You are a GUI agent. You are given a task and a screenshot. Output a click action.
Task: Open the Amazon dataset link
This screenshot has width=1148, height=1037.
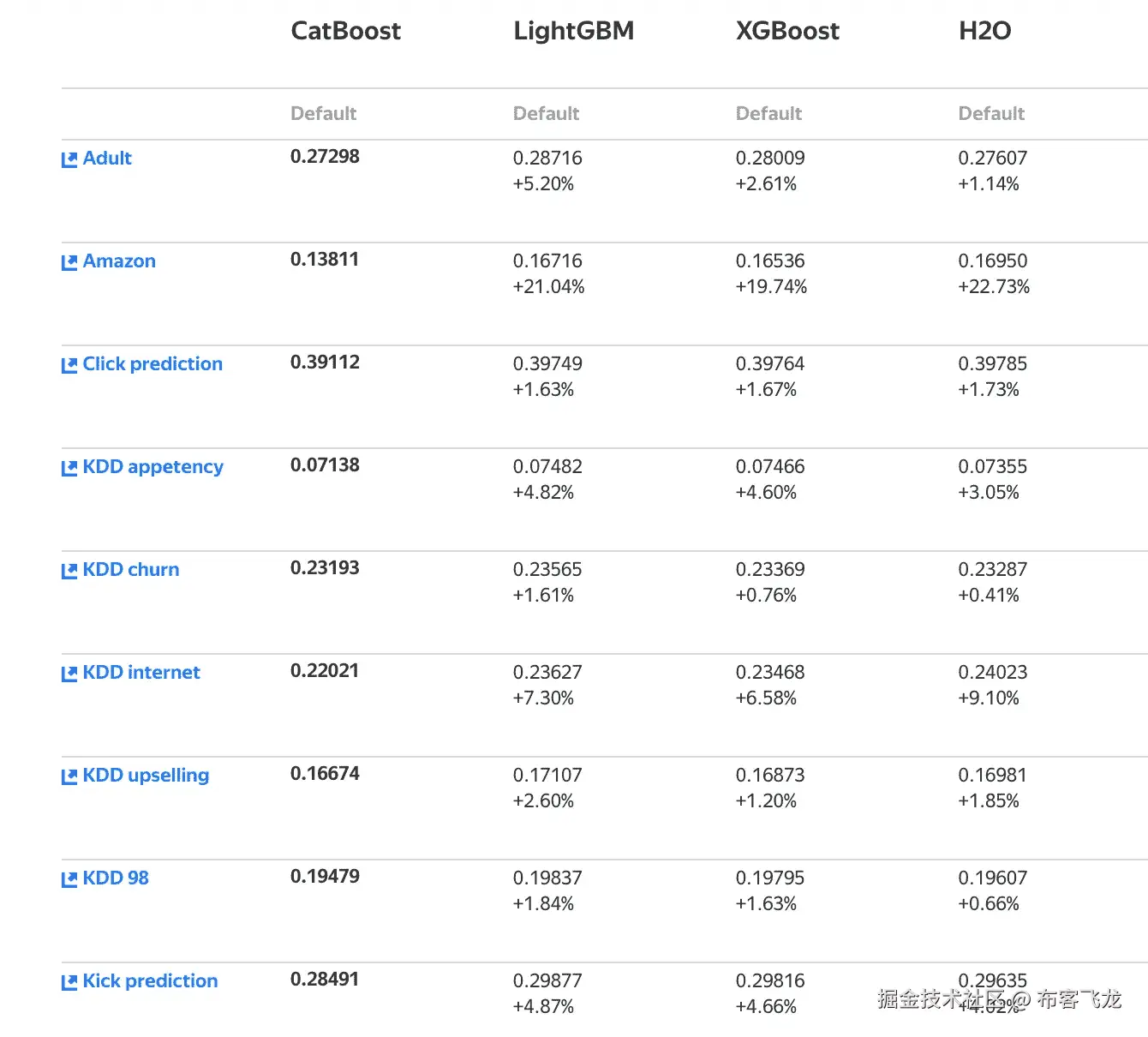click(119, 261)
